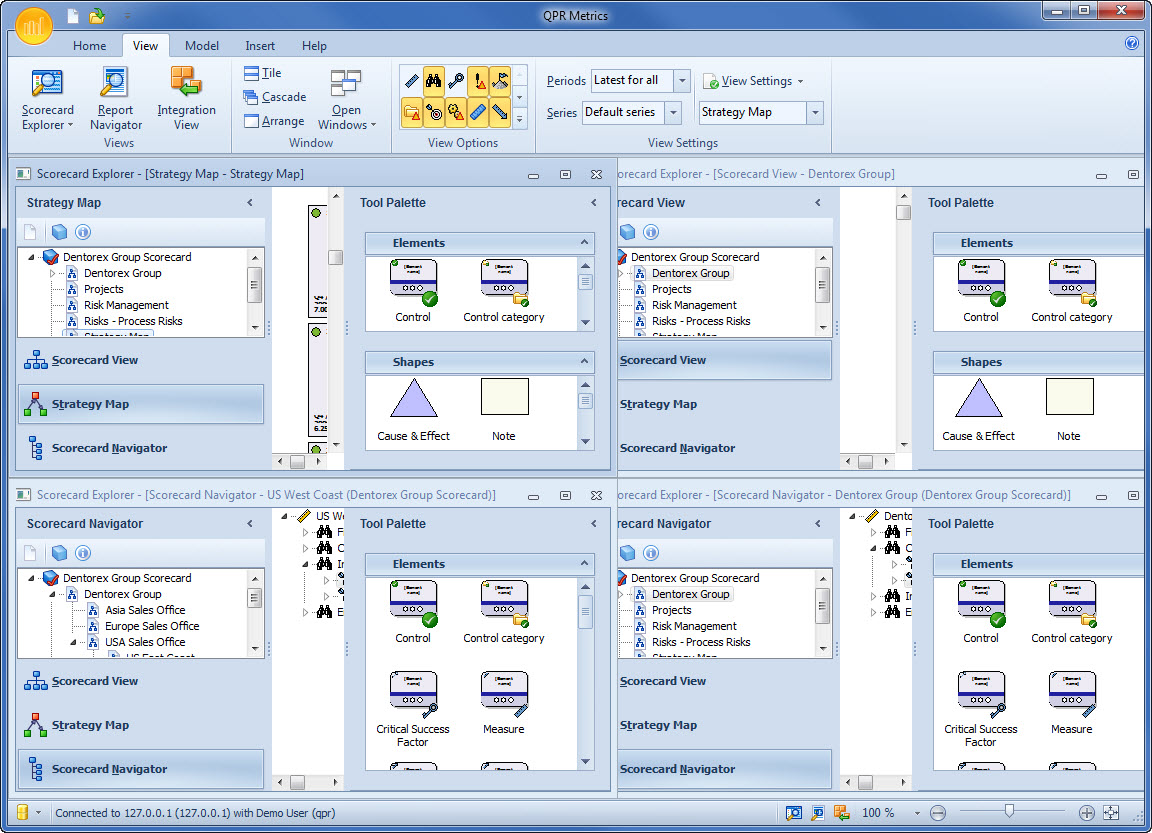Open the zoom percentage dropdown in status bar
This screenshot has width=1152, height=833.
(917, 813)
